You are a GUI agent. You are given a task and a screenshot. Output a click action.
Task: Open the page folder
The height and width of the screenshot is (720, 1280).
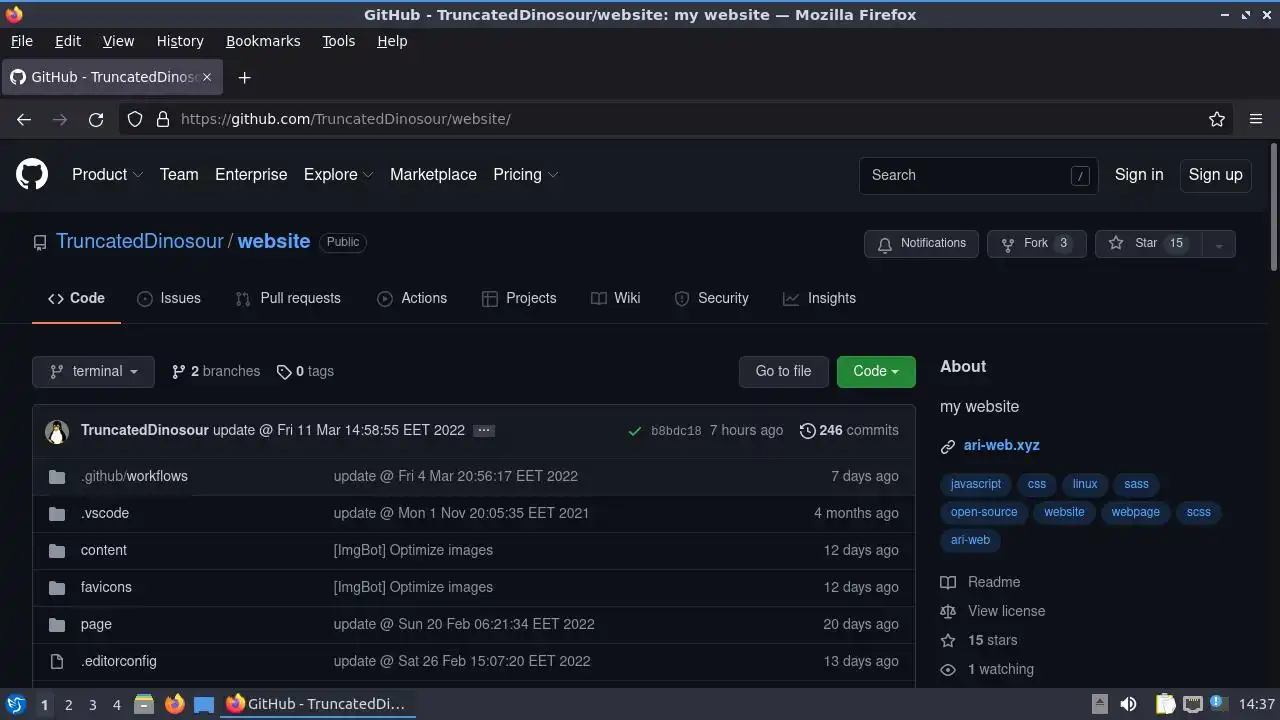coord(96,624)
